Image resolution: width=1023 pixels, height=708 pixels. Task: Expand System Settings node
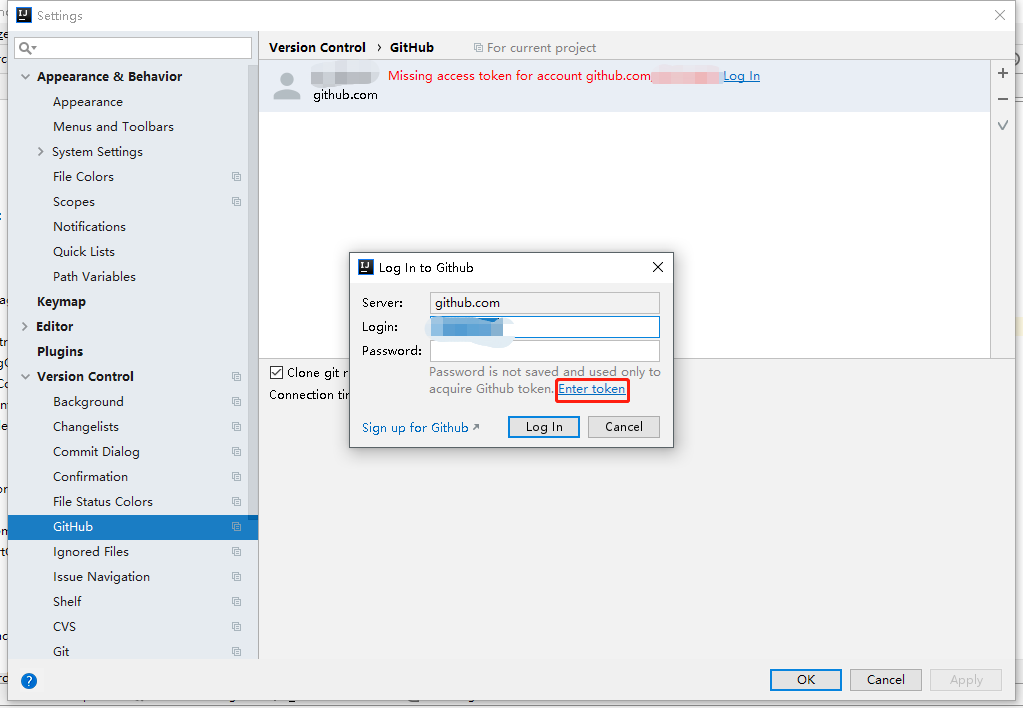(x=40, y=151)
